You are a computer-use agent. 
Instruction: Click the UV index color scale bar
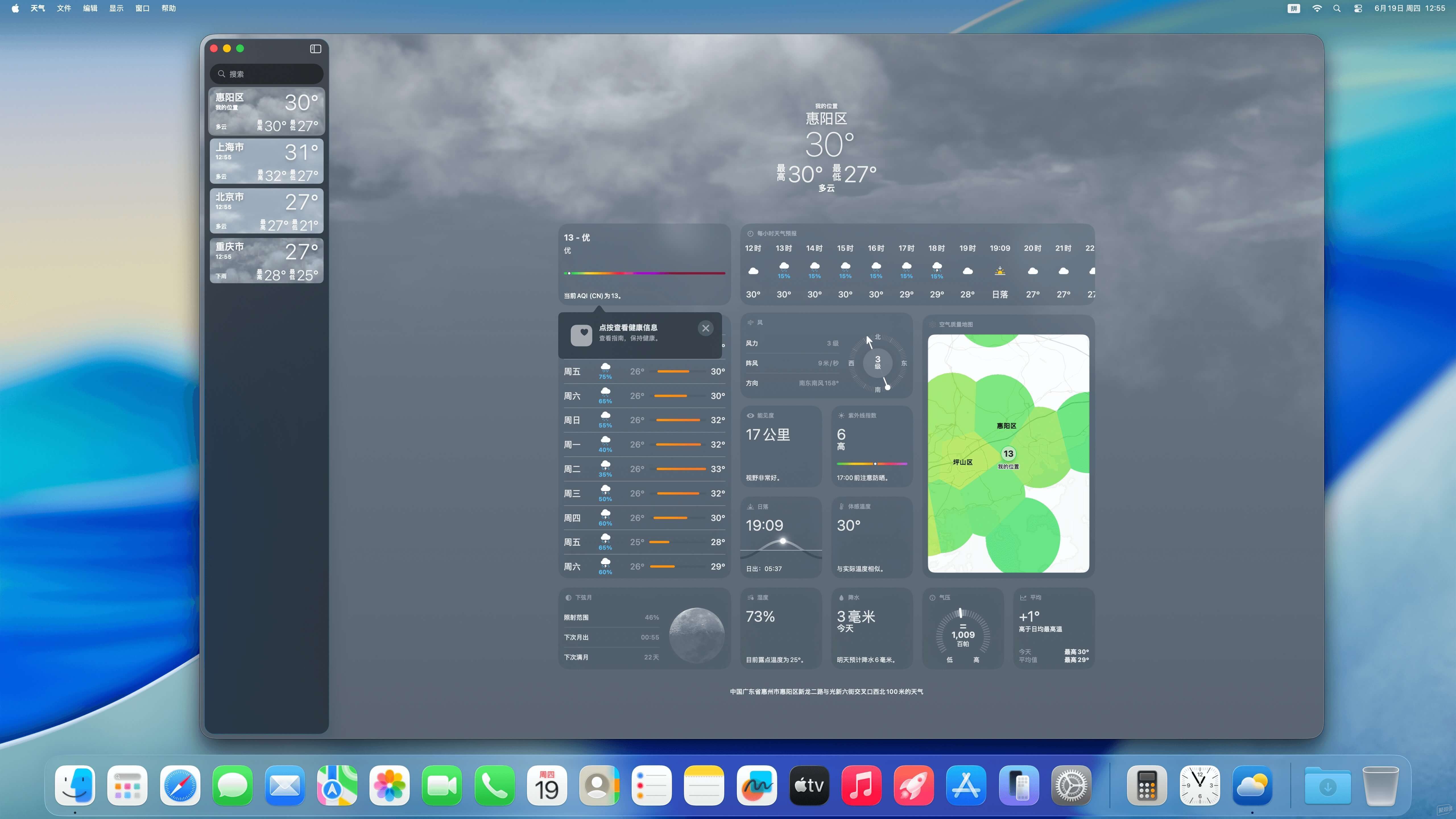(872, 464)
